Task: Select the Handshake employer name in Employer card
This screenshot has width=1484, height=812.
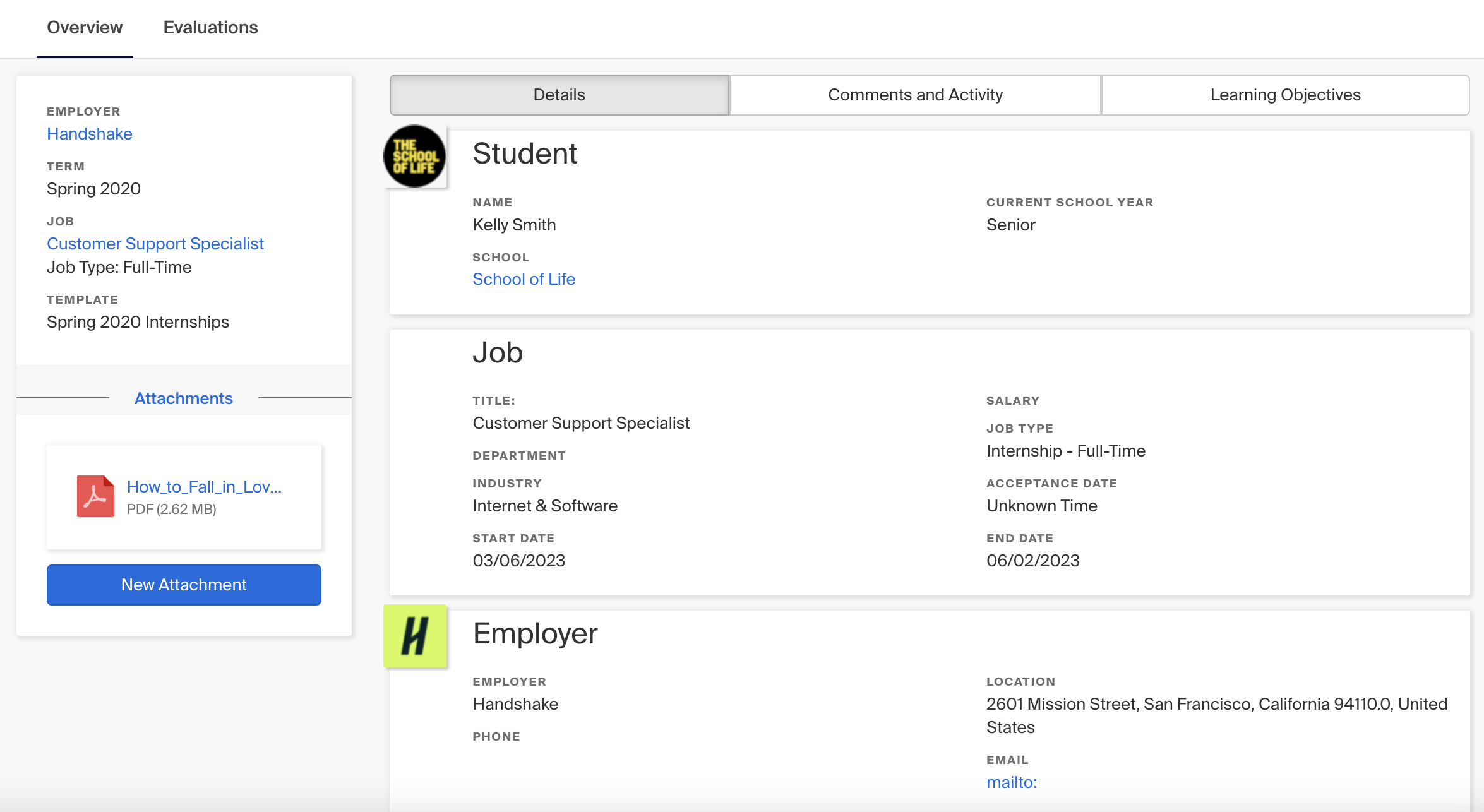Action: (x=515, y=704)
